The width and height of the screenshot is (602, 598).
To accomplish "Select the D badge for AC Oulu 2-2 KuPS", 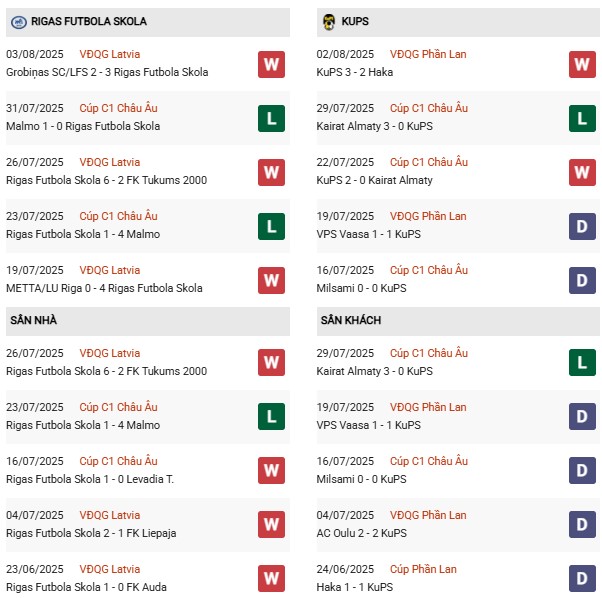I will pyautogui.click(x=582, y=524).
